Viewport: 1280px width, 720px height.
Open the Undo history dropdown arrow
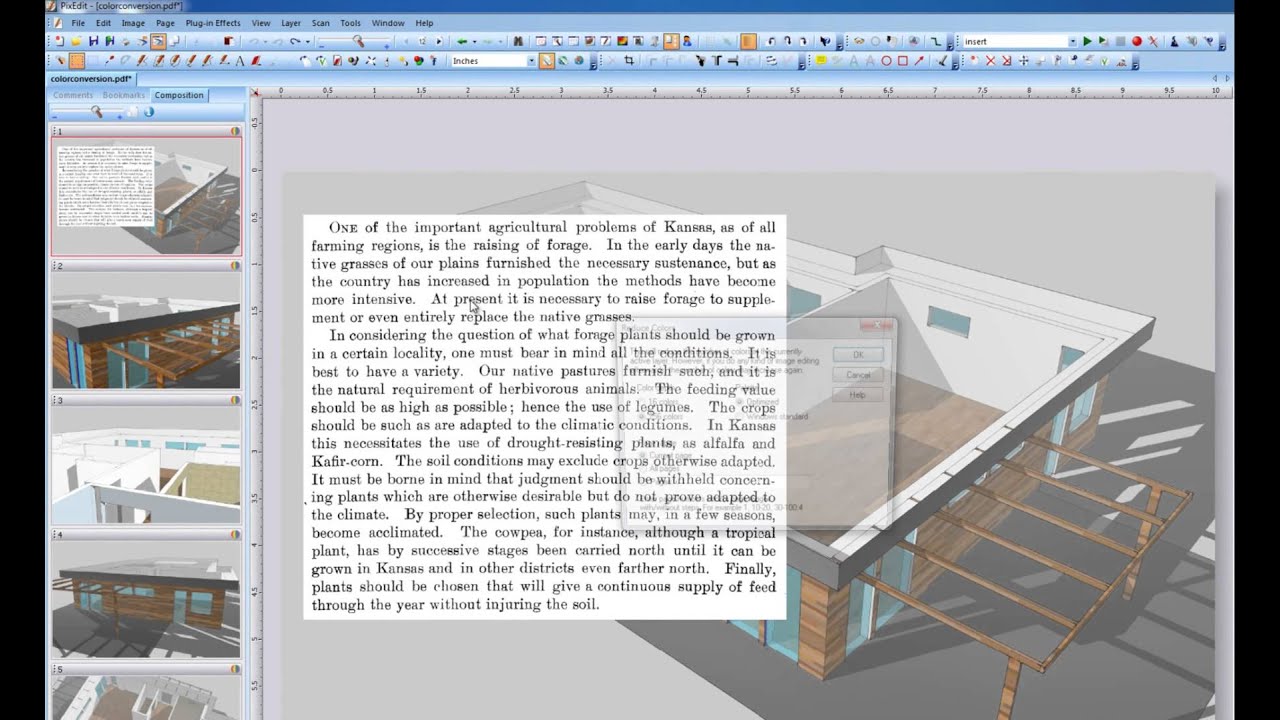pos(265,41)
